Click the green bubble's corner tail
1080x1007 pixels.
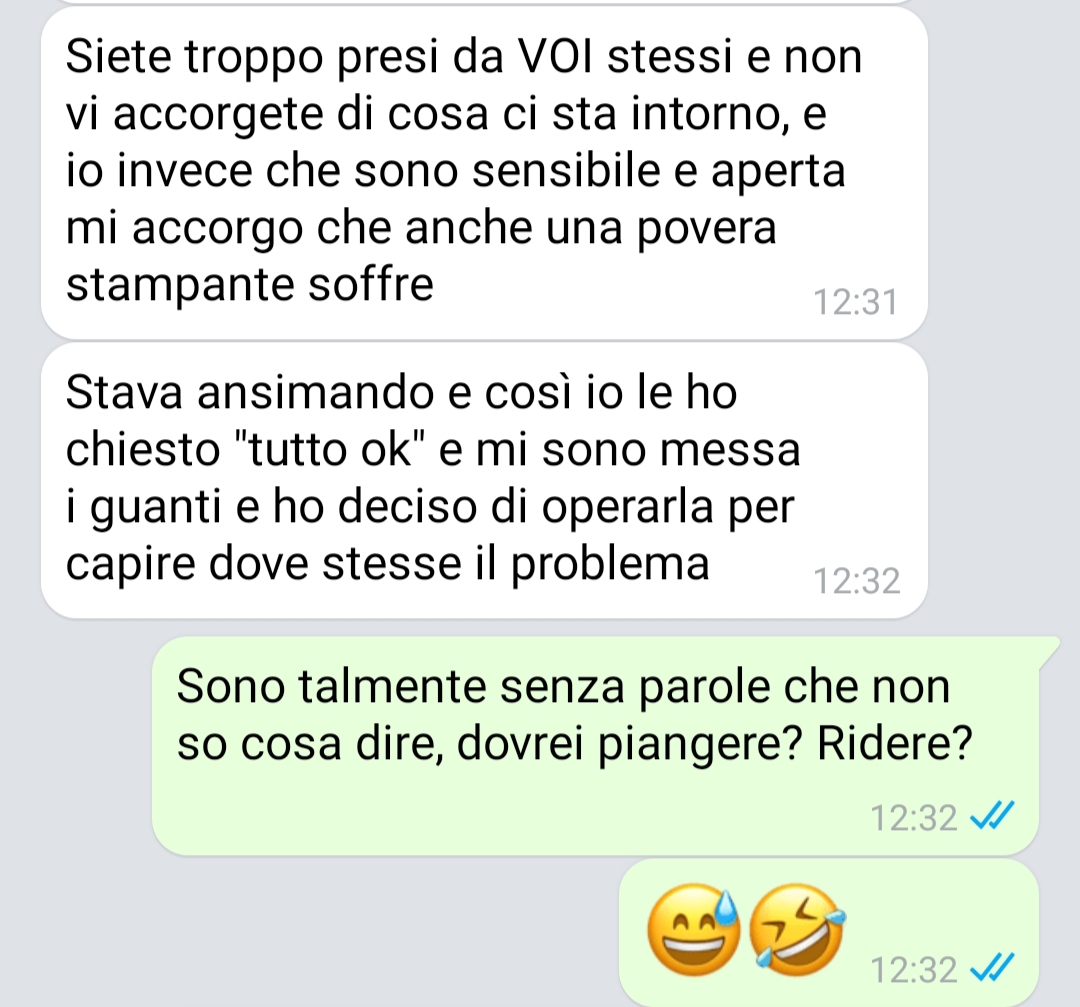(x=1048, y=649)
